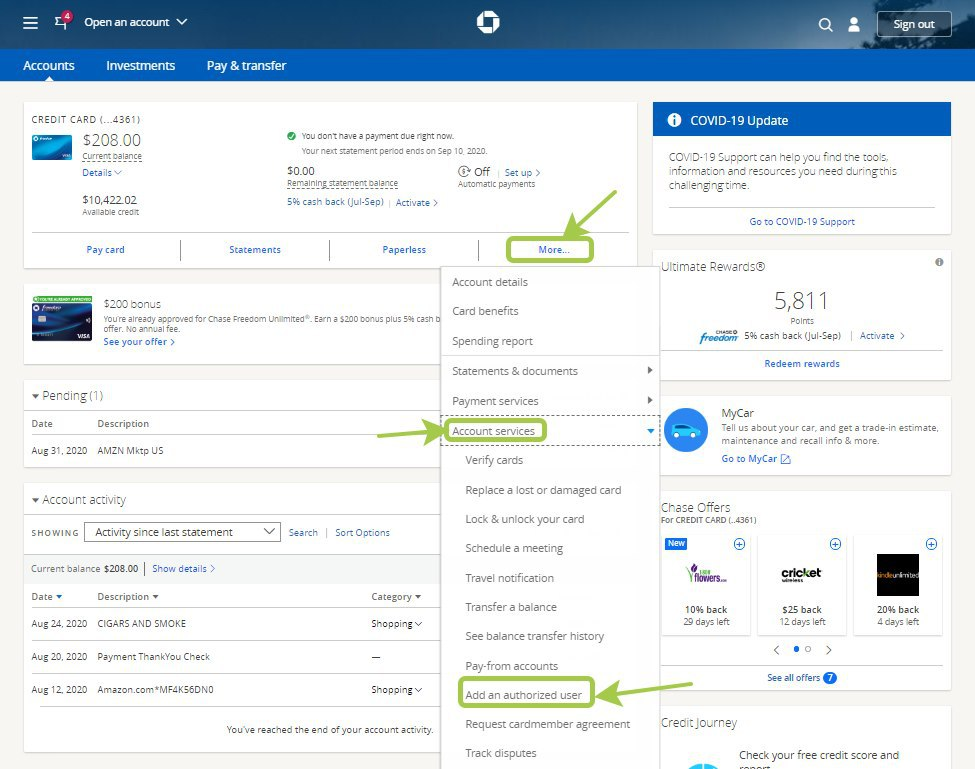Image resolution: width=975 pixels, height=769 pixels.
Task: Switch to the Accounts tab
Action: coord(49,65)
